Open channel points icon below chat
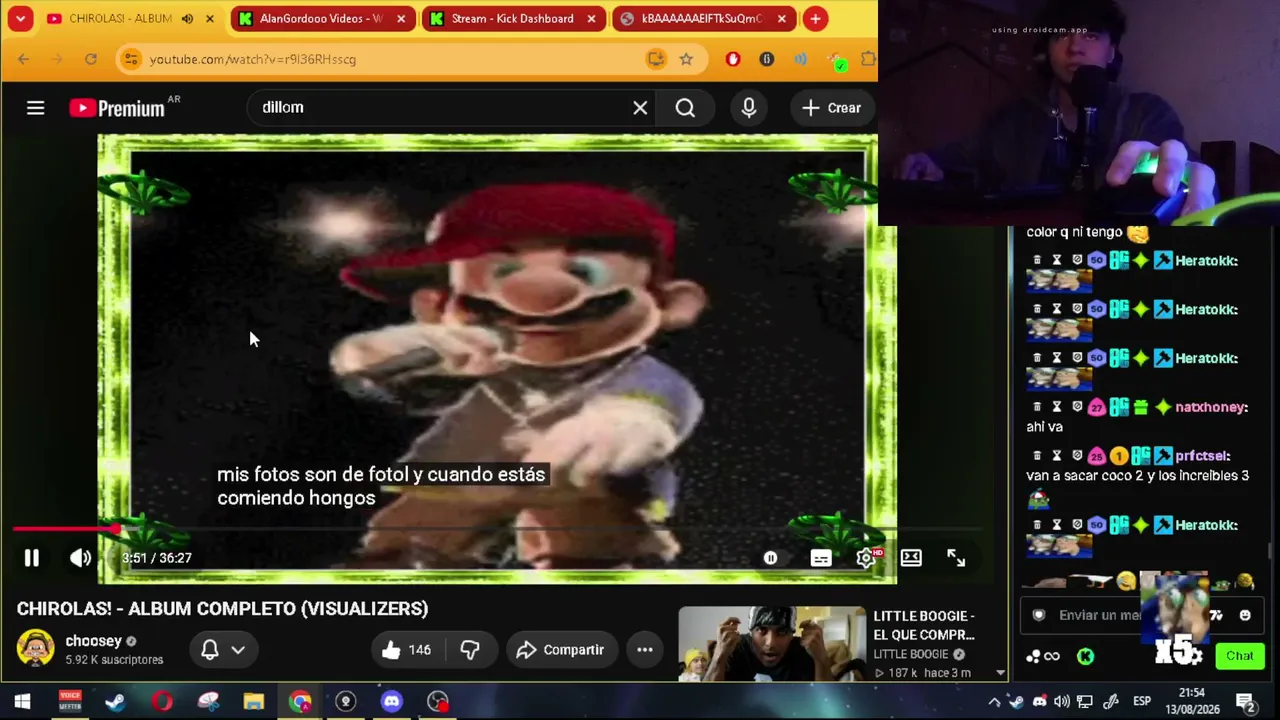This screenshot has width=1280, height=720. (x=1042, y=656)
